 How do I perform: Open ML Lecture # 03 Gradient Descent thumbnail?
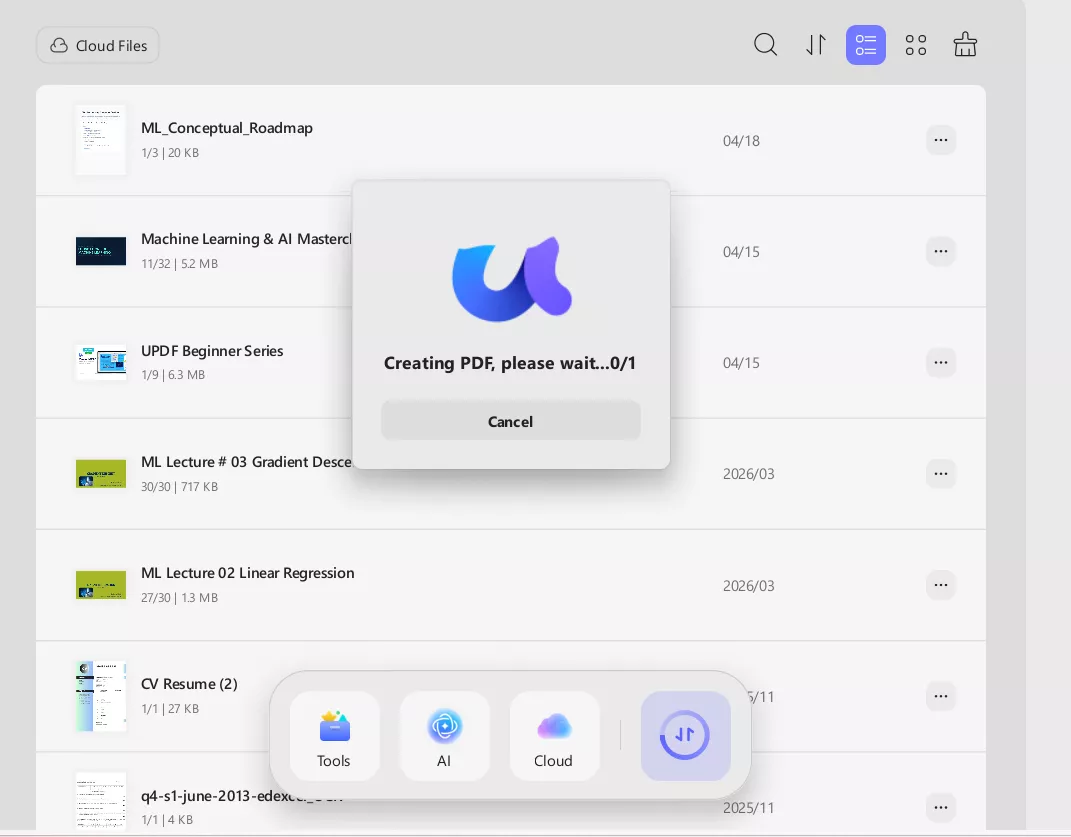point(100,474)
